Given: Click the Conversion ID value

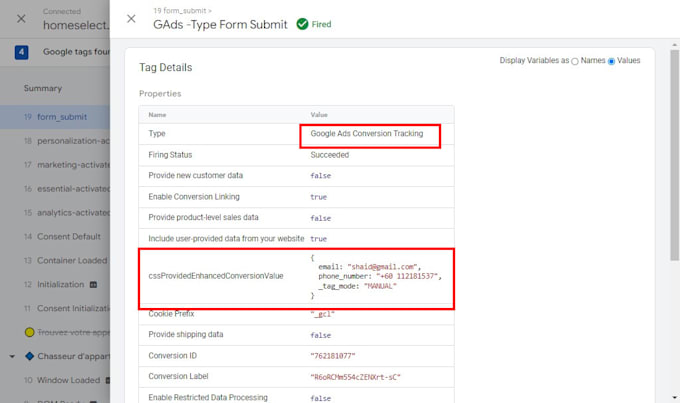Looking at the screenshot, I should click(x=333, y=356).
